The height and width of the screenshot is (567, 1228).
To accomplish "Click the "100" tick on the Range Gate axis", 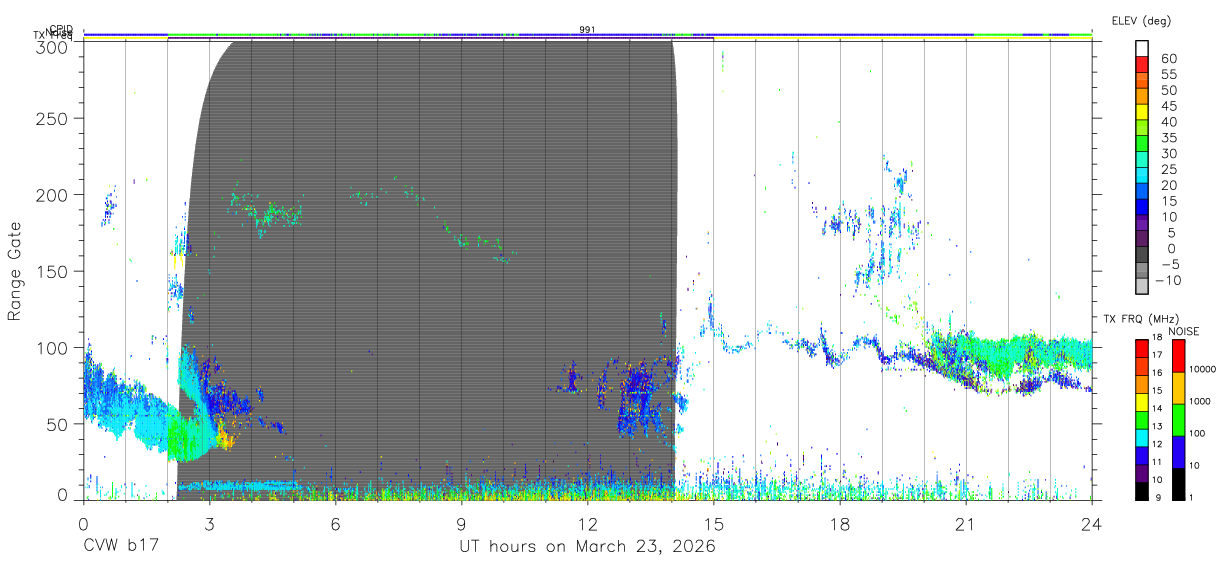I will pyautogui.click(x=51, y=348).
